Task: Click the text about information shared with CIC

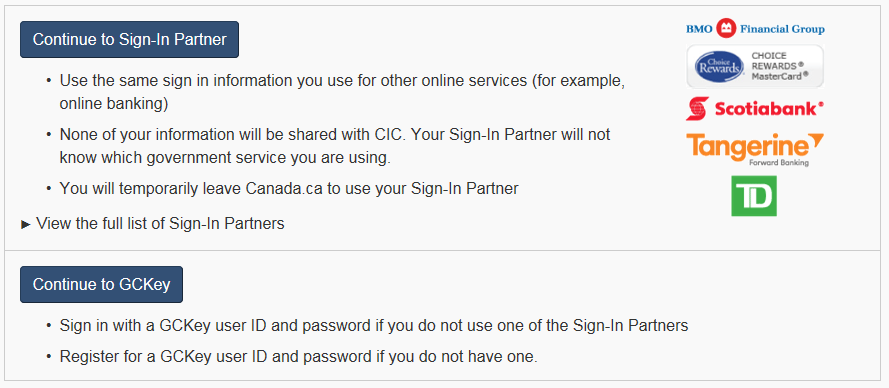Action: click(235, 135)
